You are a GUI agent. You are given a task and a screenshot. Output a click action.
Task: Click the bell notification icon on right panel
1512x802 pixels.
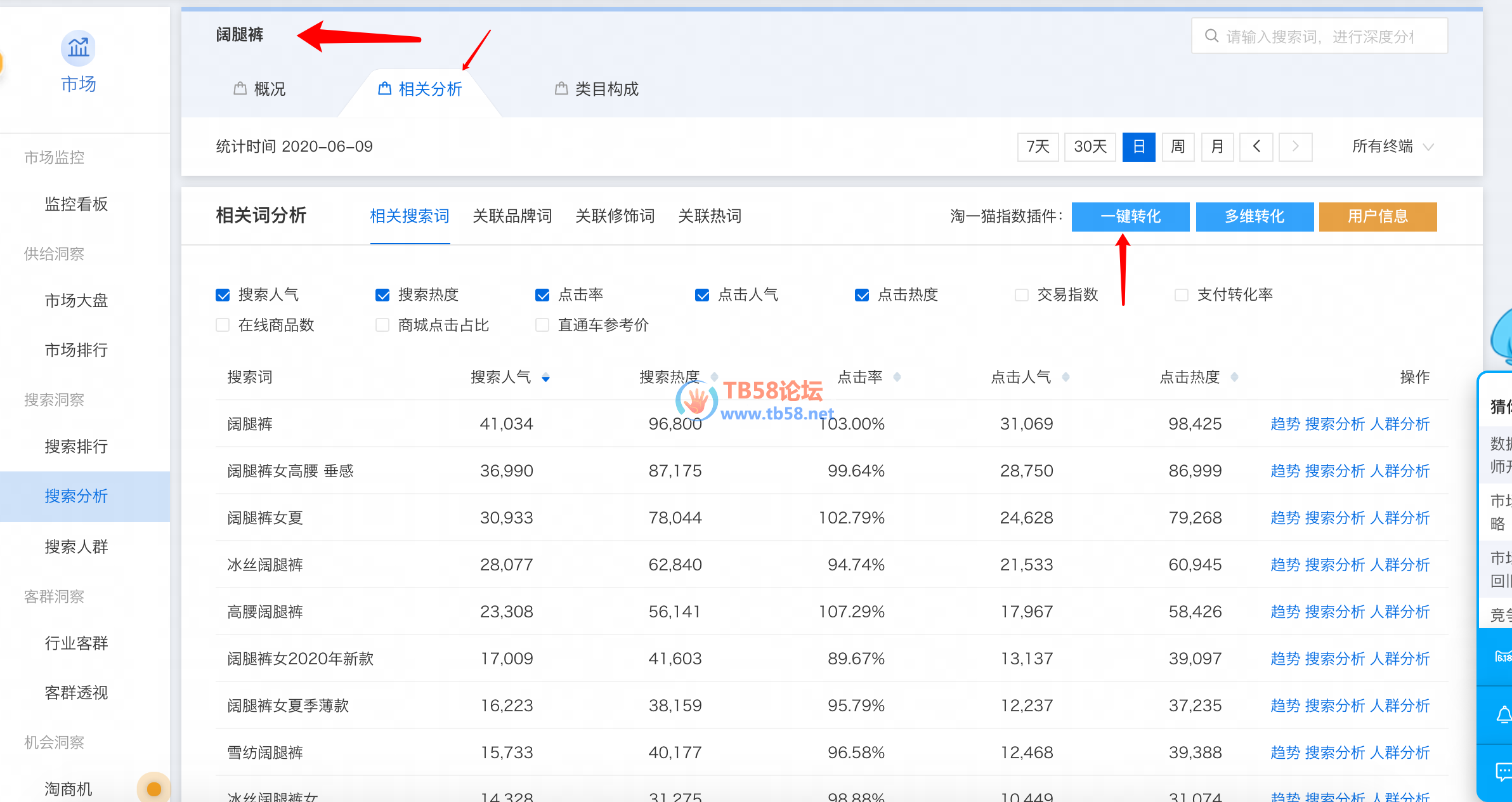click(x=1503, y=715)
